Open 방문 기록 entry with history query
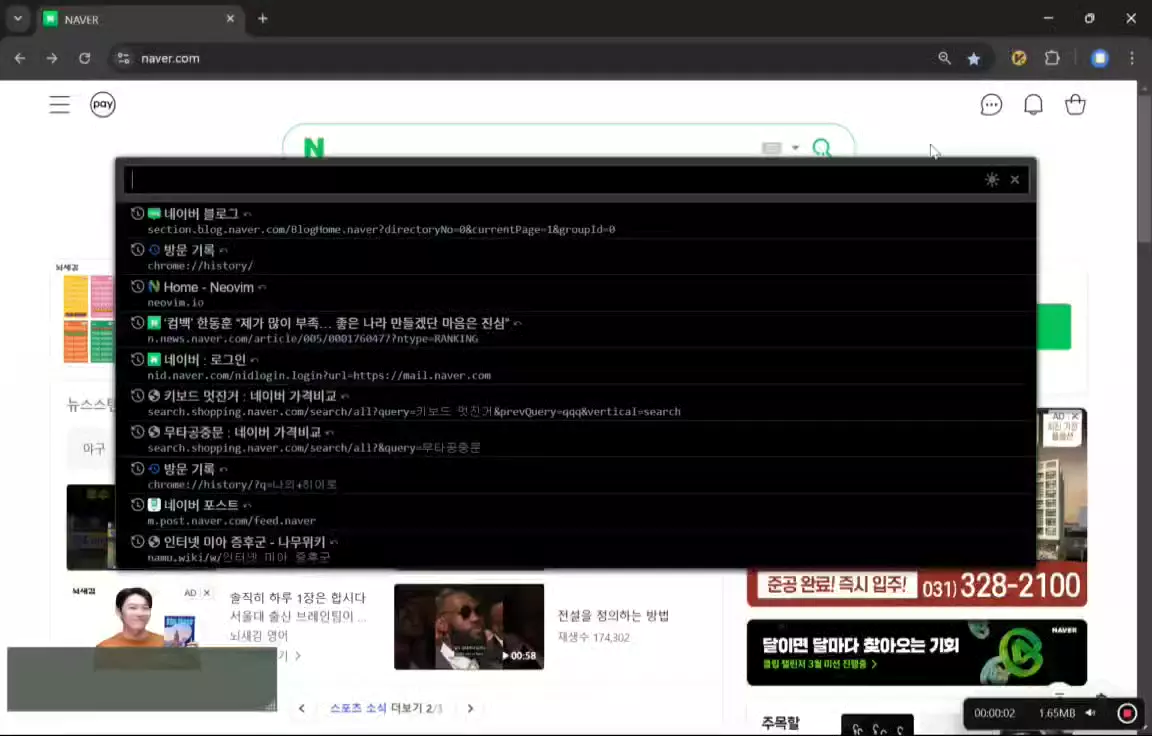Viewport: 1152px width, 736px height. click(576, 476)
